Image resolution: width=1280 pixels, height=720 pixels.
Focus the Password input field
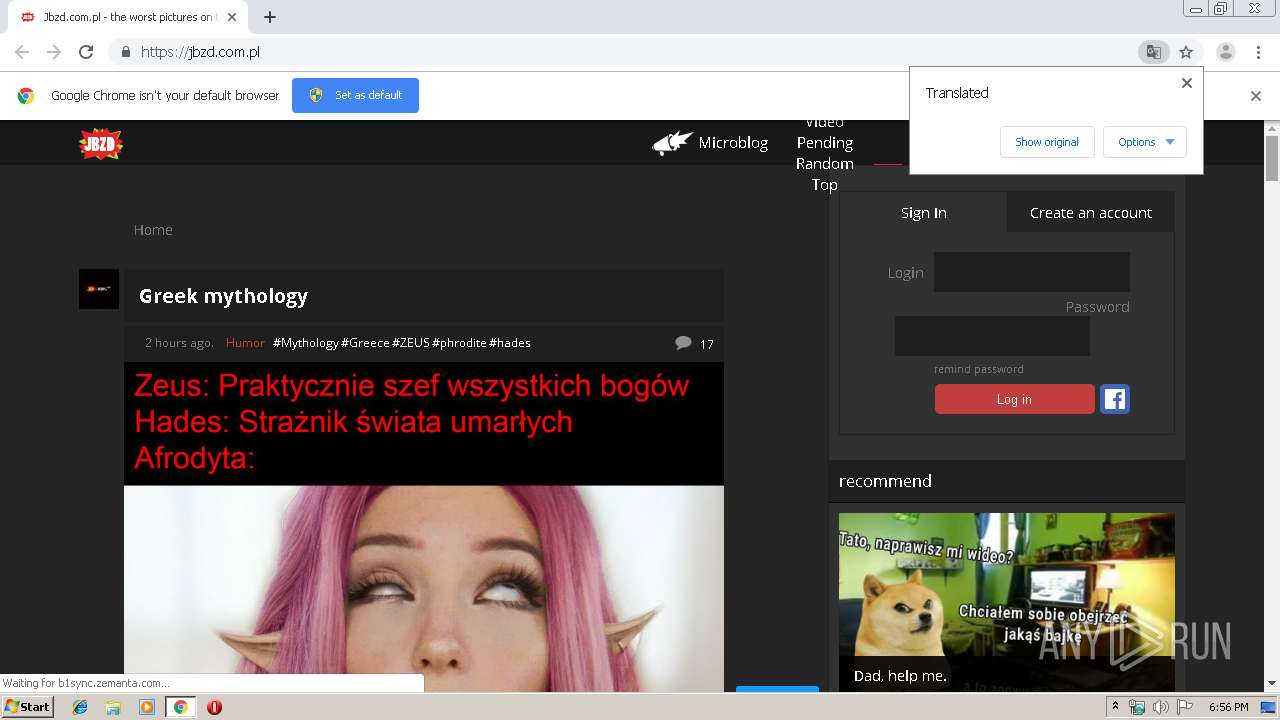(992, 336)
